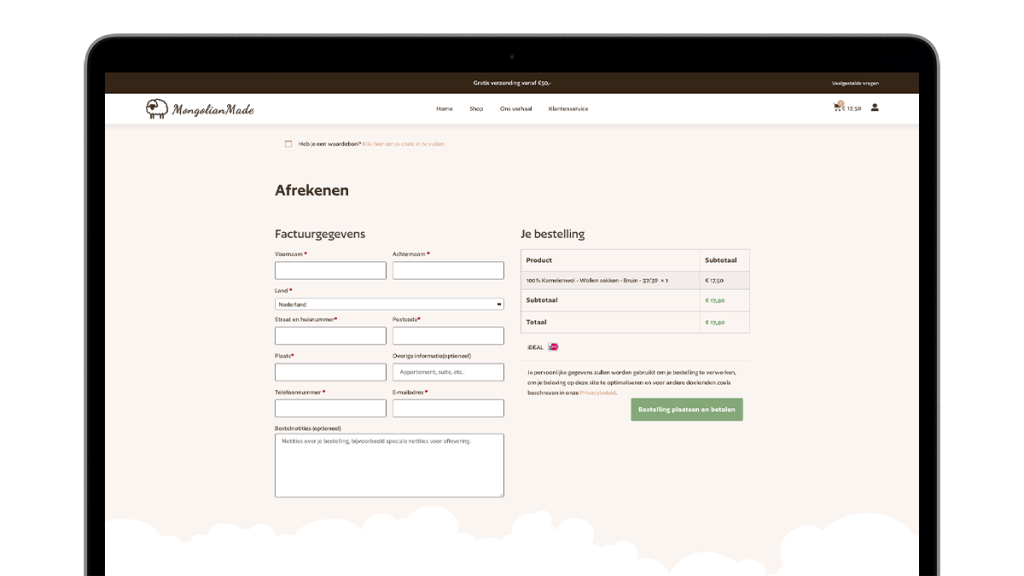Focus the Voornaam input field
1024x576 pixels.
(x=330, y=271)
